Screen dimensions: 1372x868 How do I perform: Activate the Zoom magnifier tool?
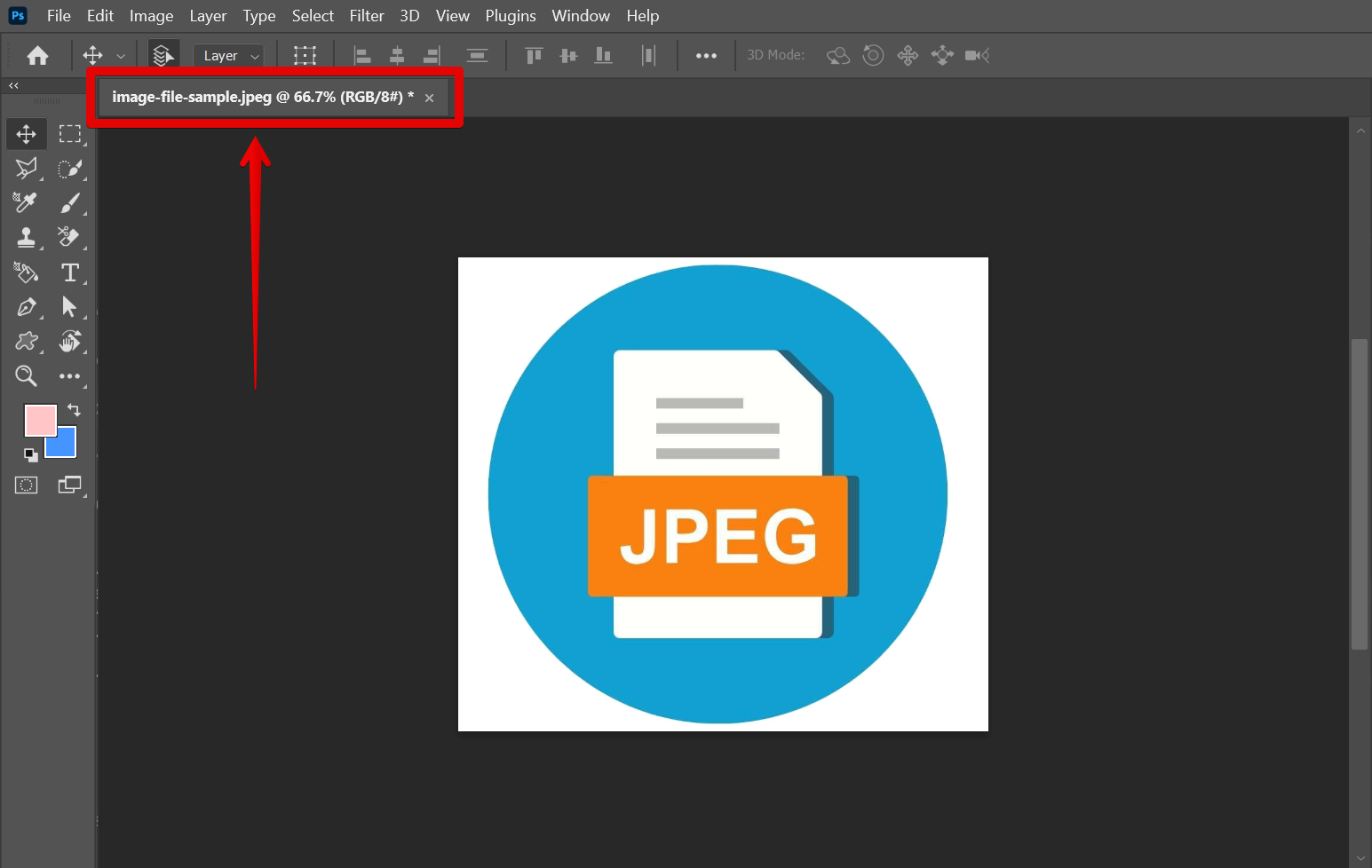[x=26, y=376]
